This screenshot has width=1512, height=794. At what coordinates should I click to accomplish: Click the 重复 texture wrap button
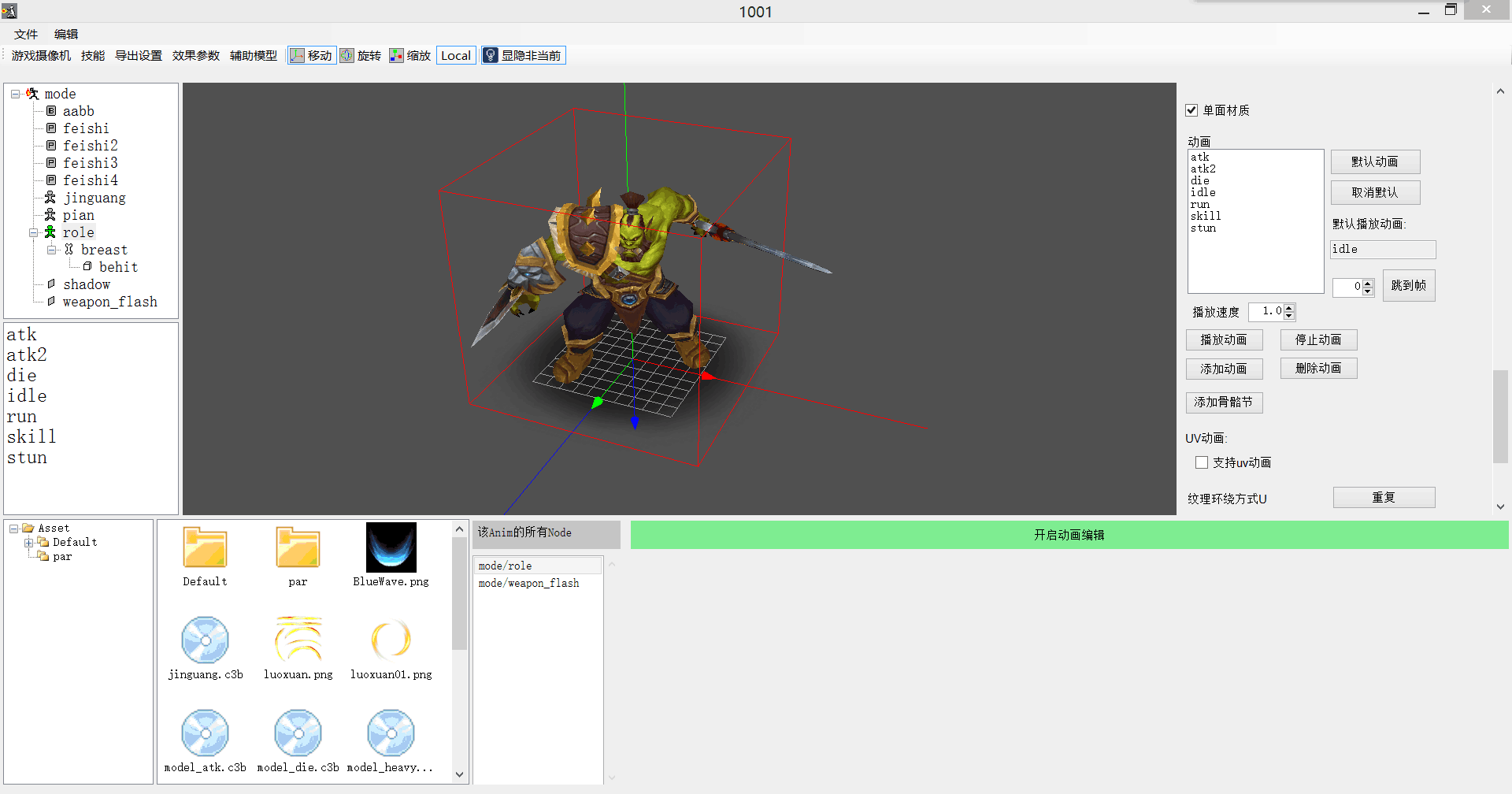click(x=1384, y=497)
